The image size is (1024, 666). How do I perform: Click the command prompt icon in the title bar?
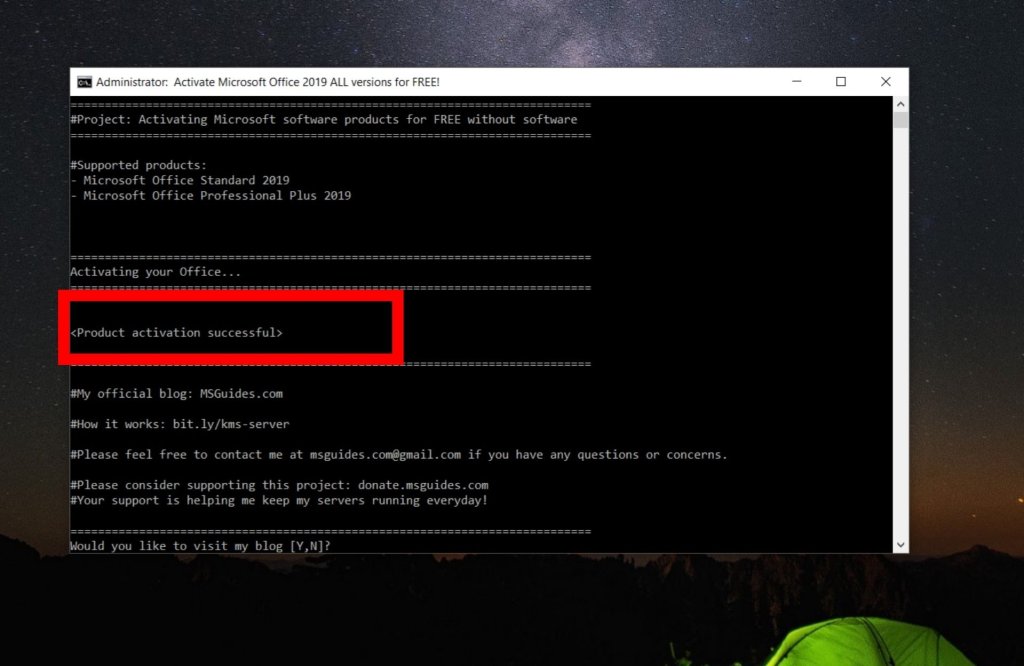point(85,82)
